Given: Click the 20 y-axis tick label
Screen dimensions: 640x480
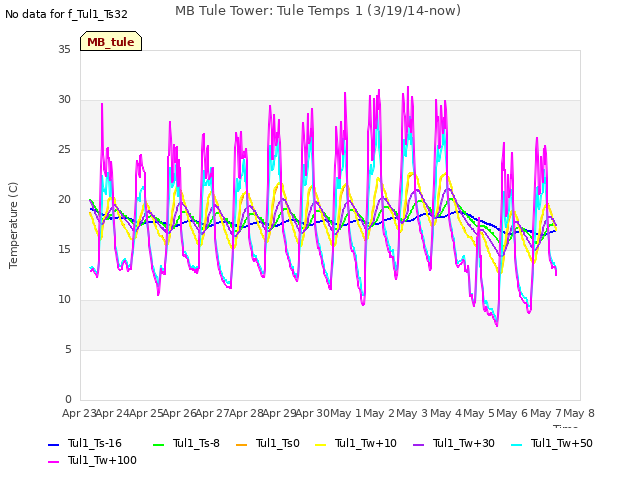Looking at the screenshot, I should (64, 200).
